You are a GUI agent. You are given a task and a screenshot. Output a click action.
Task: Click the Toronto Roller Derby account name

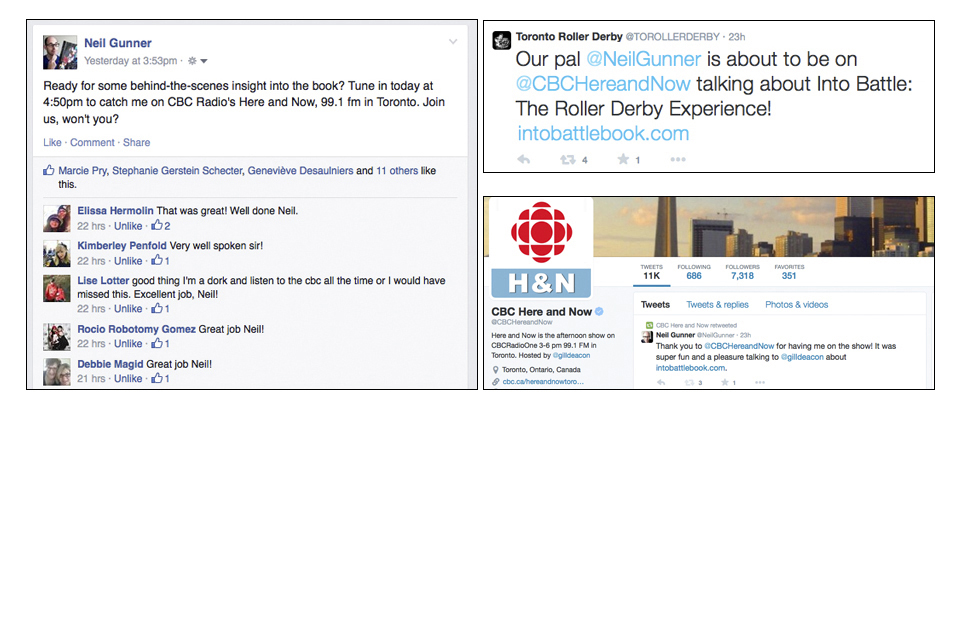569,37
